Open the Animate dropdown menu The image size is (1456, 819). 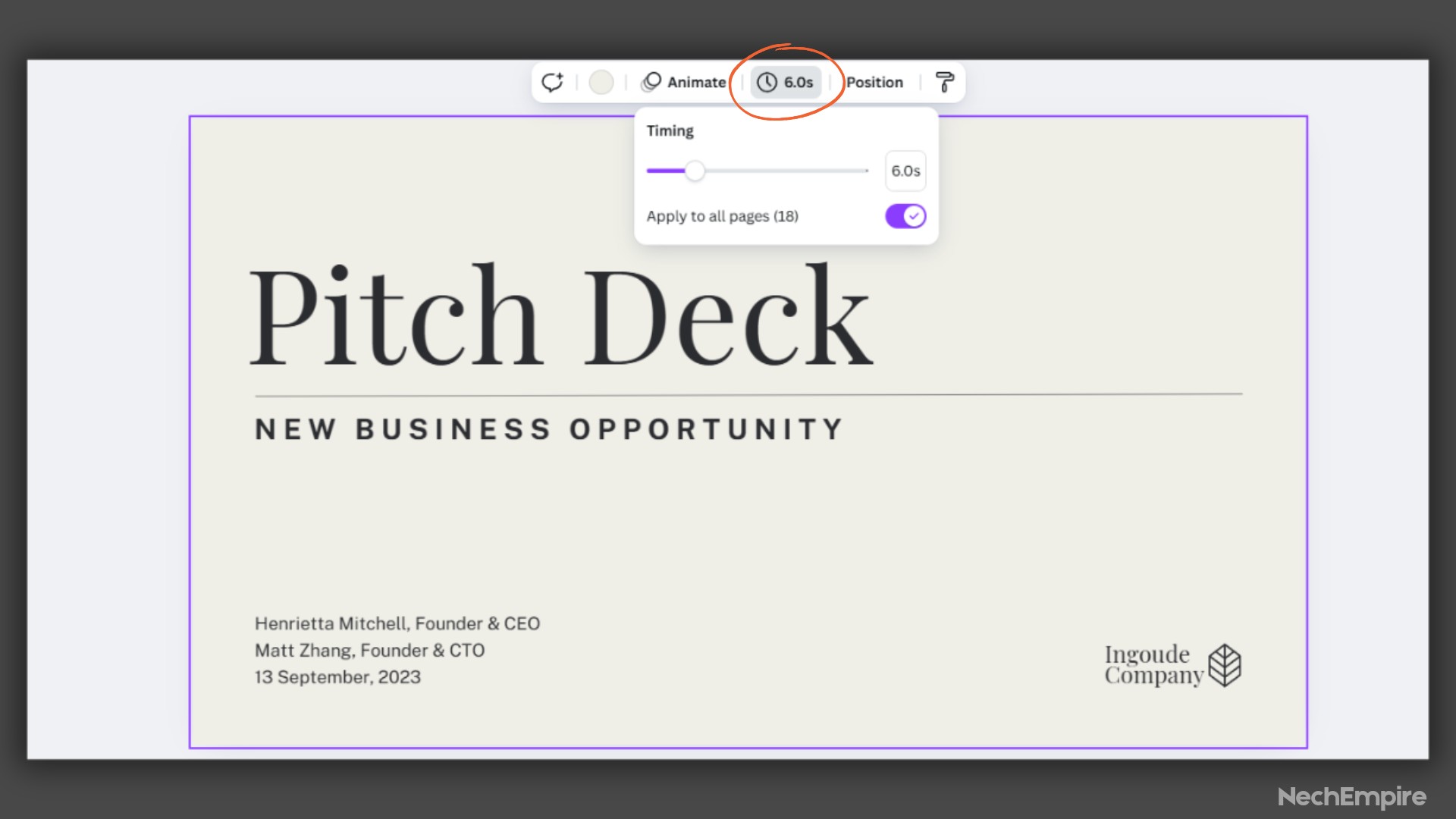(x=683, y=82)
